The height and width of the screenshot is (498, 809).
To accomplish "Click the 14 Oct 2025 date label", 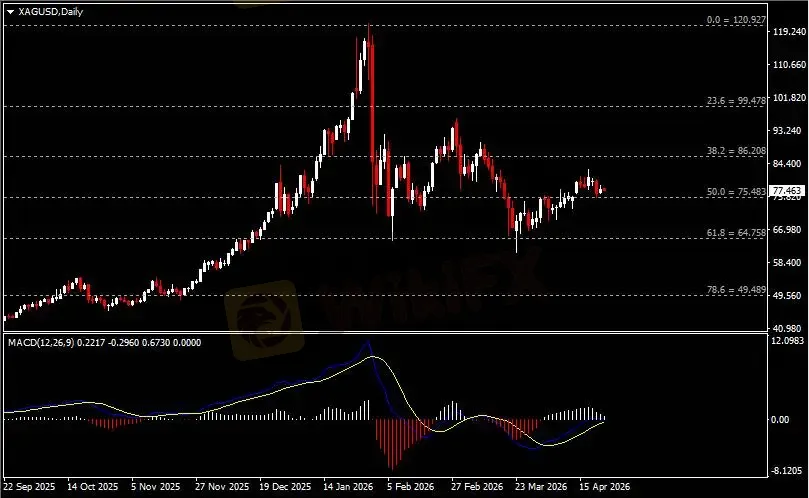I will [93, 487].
